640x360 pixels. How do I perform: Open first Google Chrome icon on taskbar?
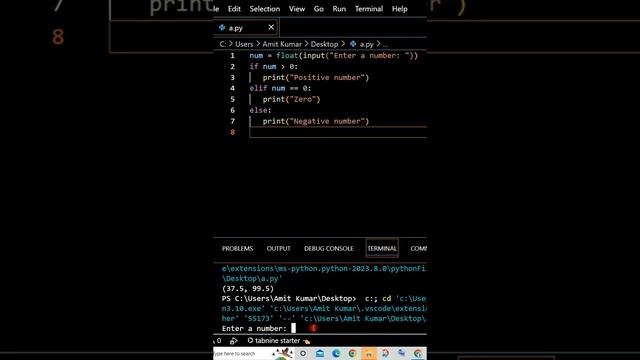[x=352, y=353]
